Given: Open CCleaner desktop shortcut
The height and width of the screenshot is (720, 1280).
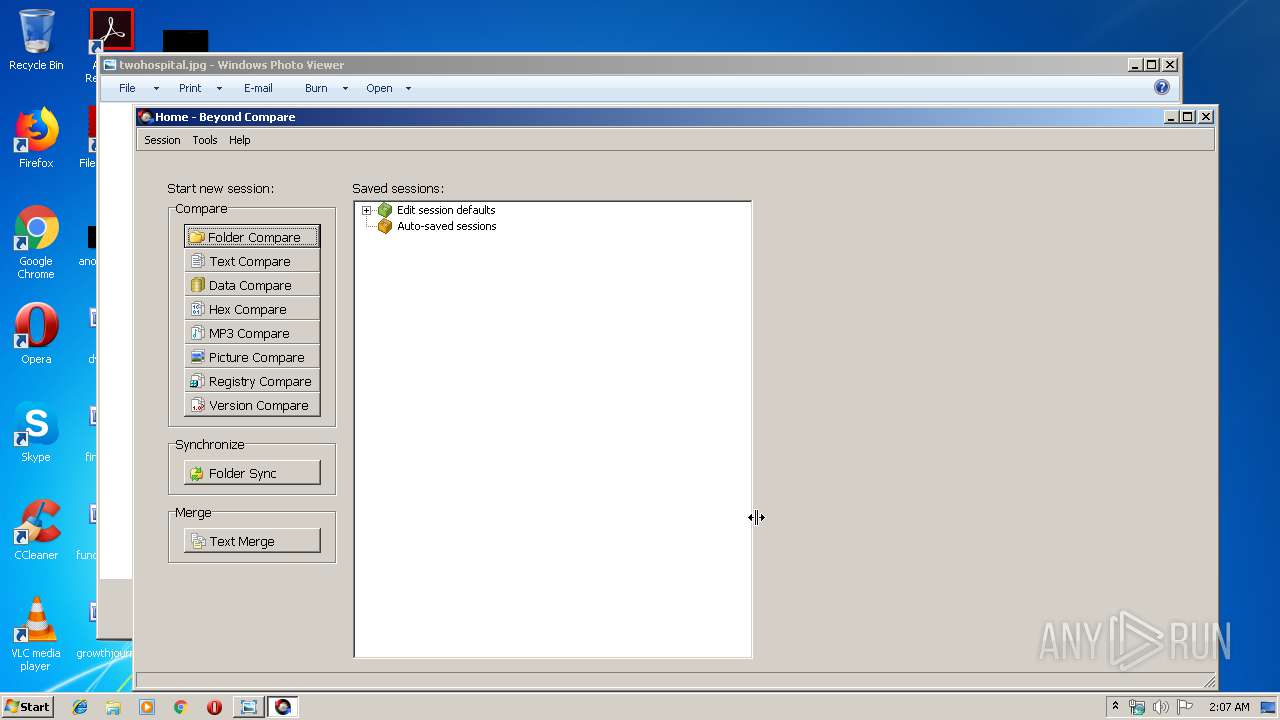Looking at the screenshot, I should [x=36, y=530].
